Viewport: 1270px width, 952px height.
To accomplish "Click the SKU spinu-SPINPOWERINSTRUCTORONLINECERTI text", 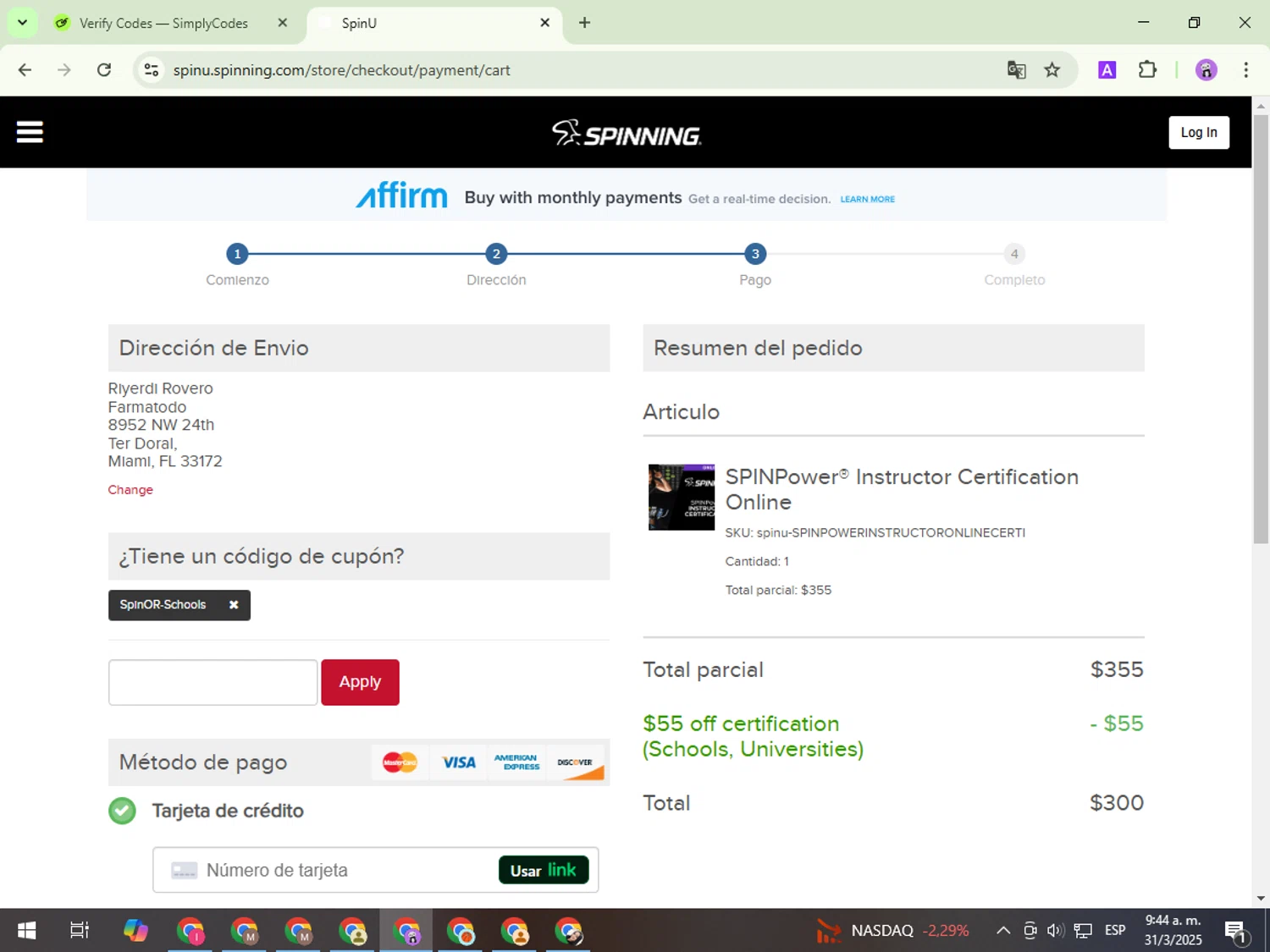I will pos(875,533).
